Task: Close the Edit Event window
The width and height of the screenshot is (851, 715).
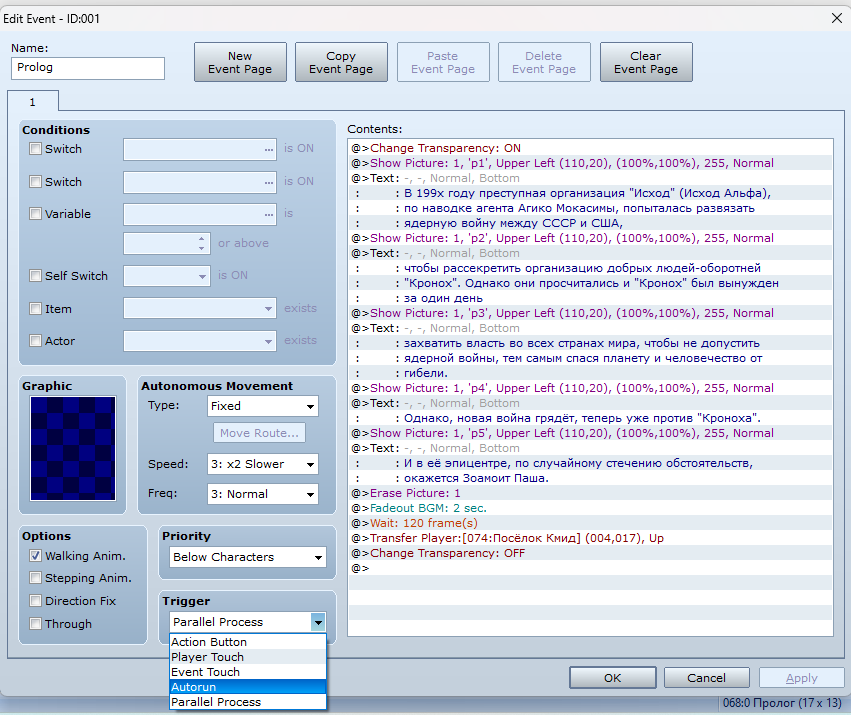Action: pos(836,18)
